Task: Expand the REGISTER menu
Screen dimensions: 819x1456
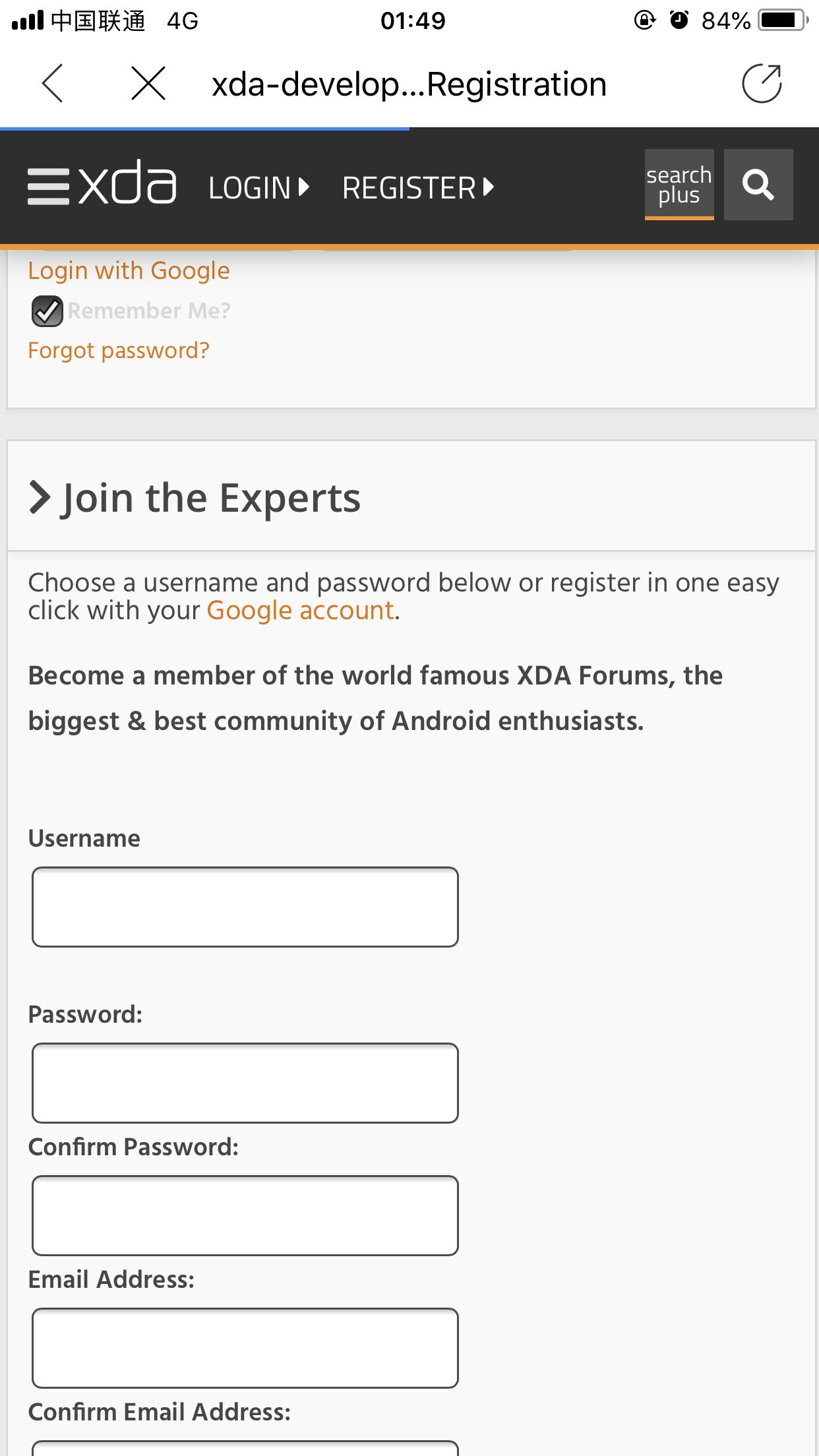Action: click(x=417, y=188)
